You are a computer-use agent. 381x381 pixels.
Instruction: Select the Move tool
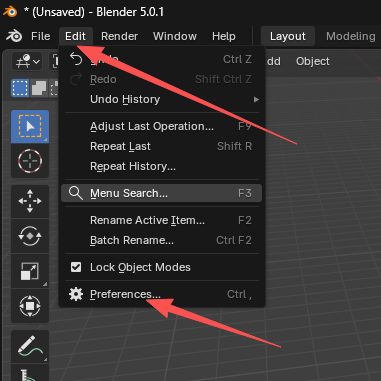[30, 201]
